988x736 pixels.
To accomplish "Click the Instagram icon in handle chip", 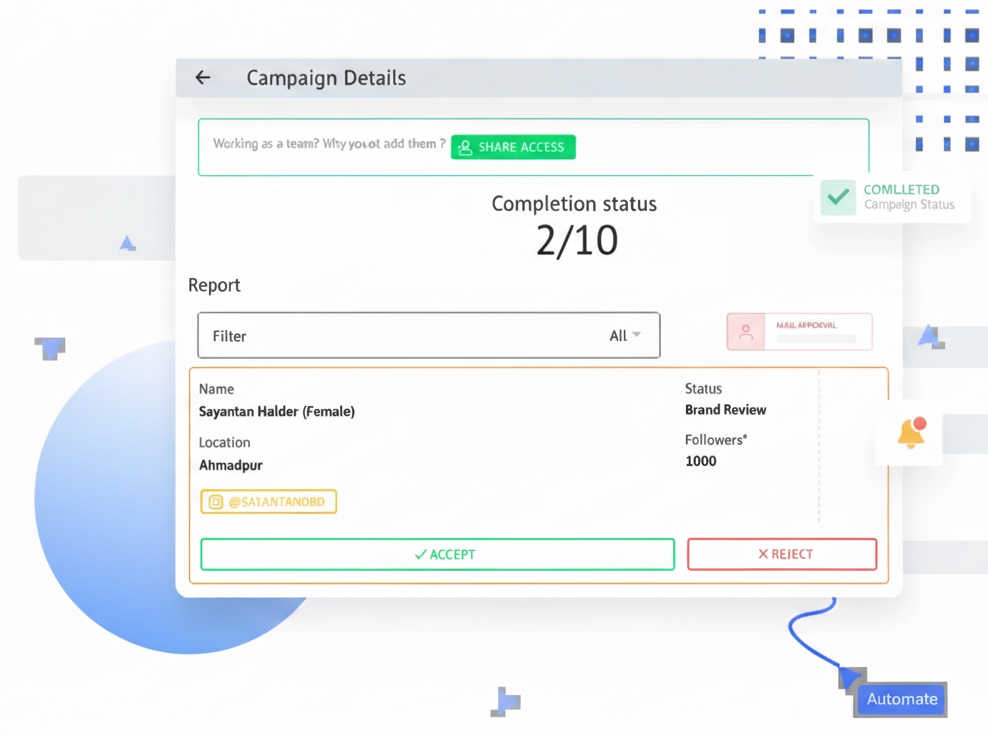I will pyautogui.click(x=216, y=502).
